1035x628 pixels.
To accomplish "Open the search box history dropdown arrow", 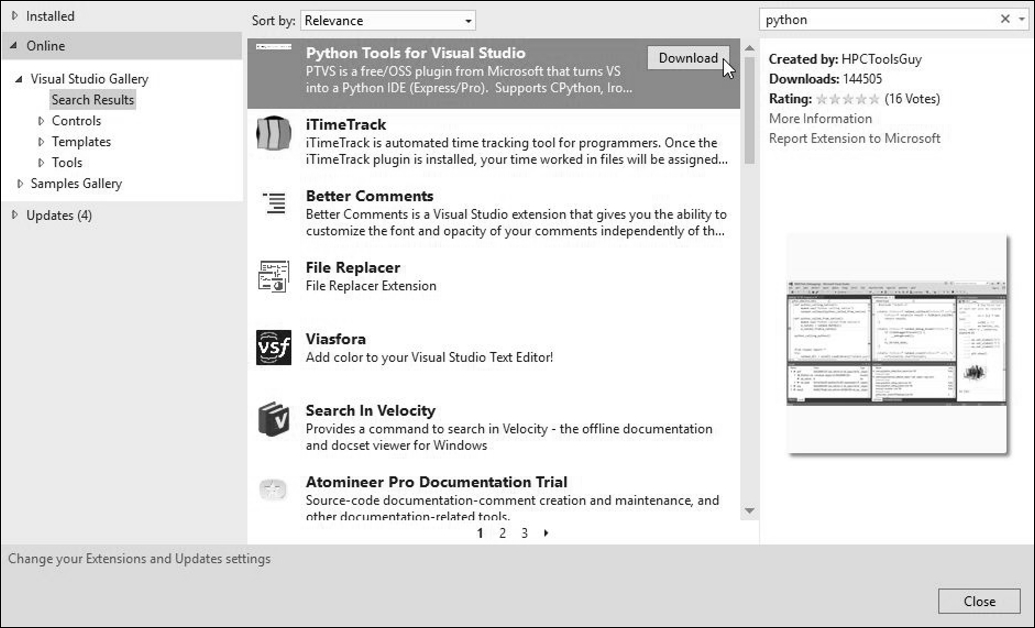I will tap(1022, 20).
